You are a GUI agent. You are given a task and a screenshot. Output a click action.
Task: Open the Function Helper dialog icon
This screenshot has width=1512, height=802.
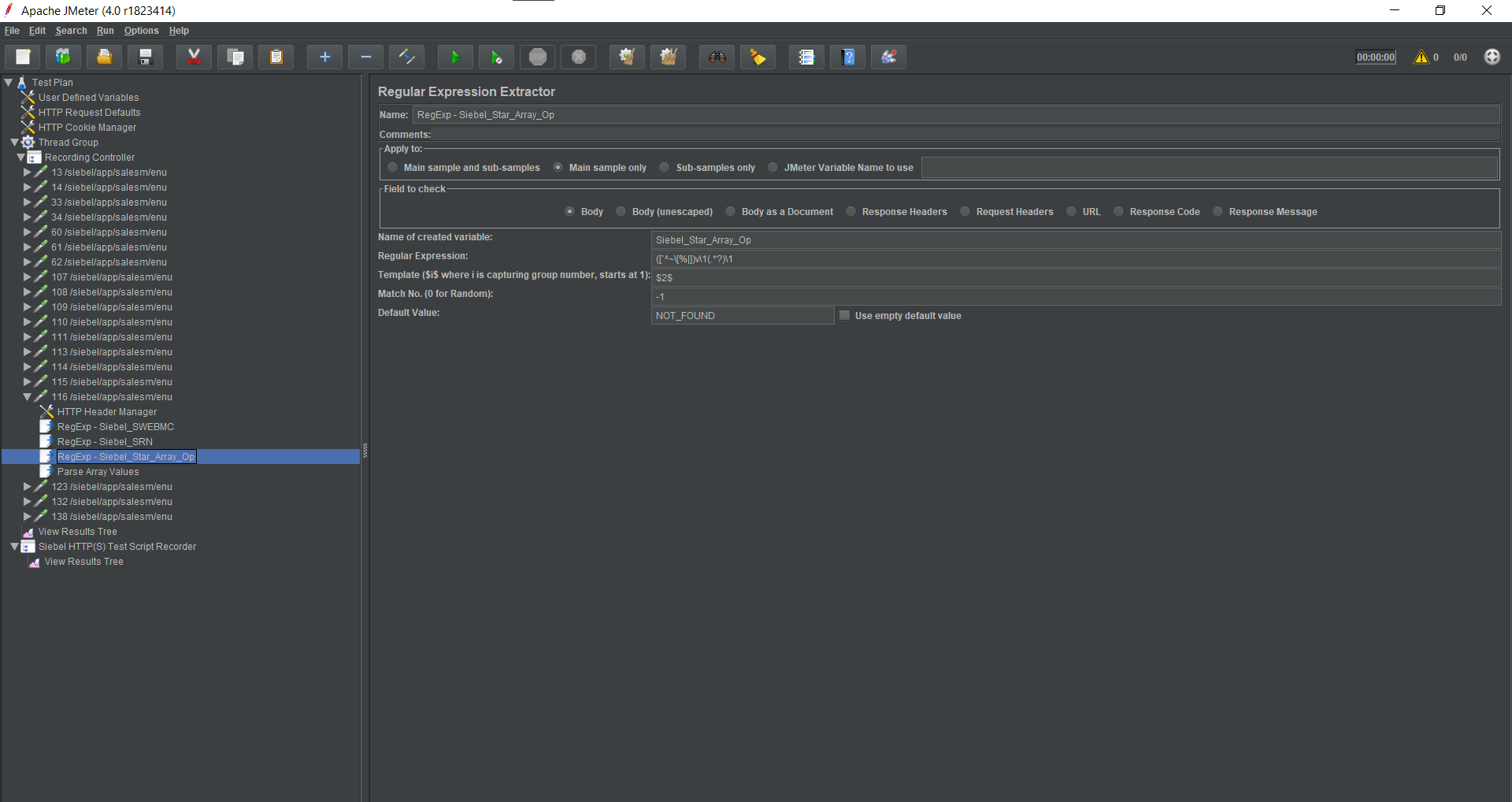coord(806,57)
